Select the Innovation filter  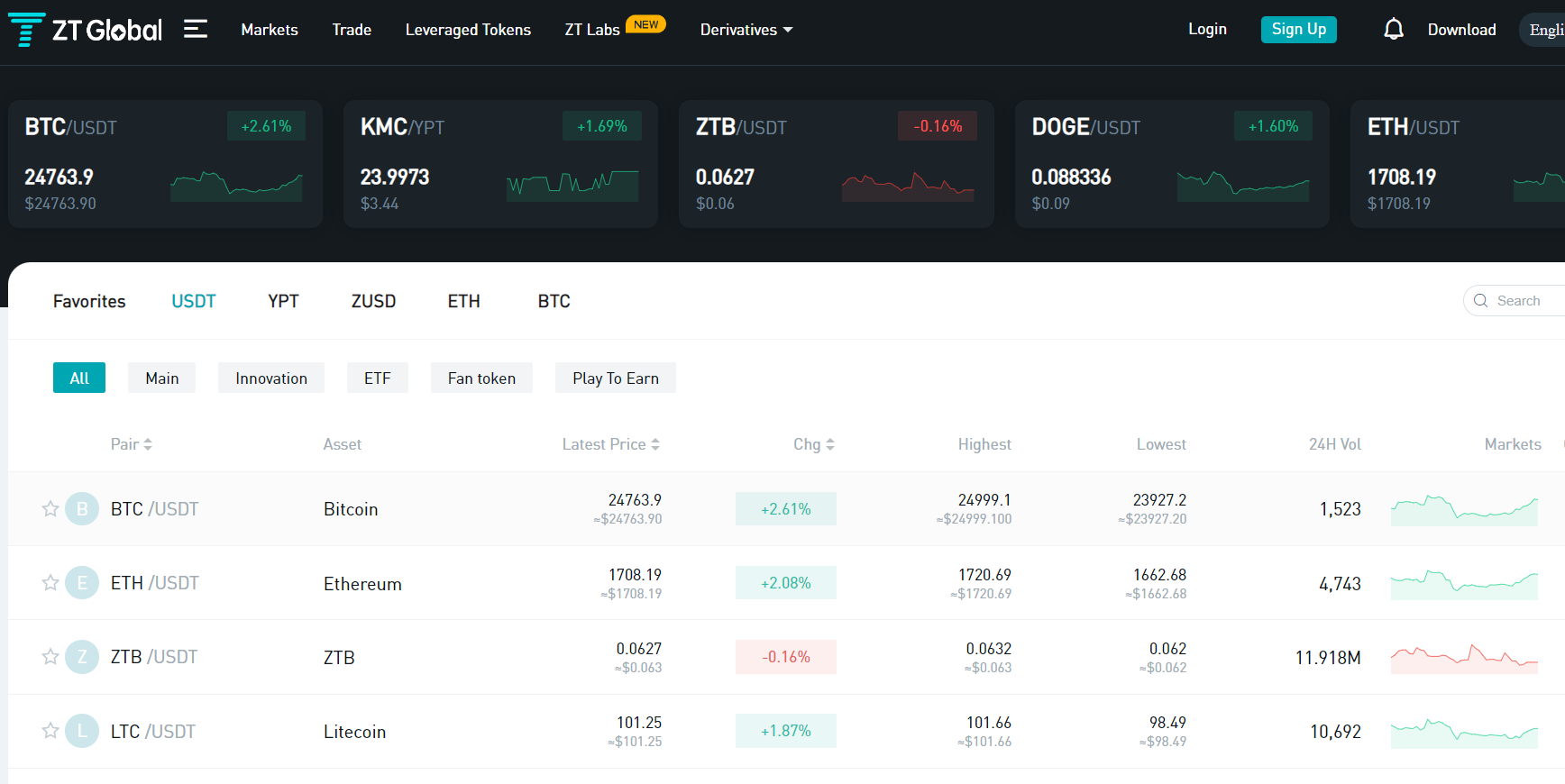tap(271, 378)
